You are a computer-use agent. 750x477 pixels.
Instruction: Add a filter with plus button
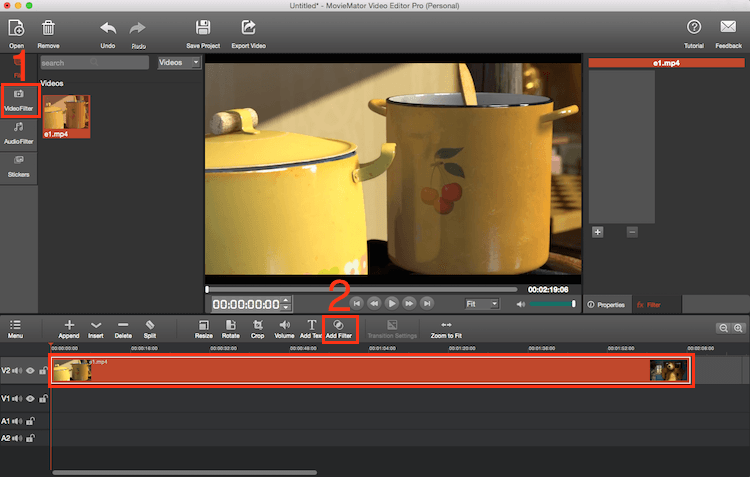(597, 232)
